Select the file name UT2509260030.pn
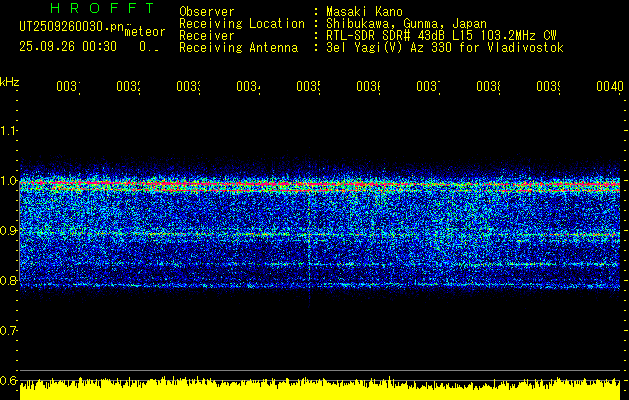The image size is (629, 400). (72, 27)
